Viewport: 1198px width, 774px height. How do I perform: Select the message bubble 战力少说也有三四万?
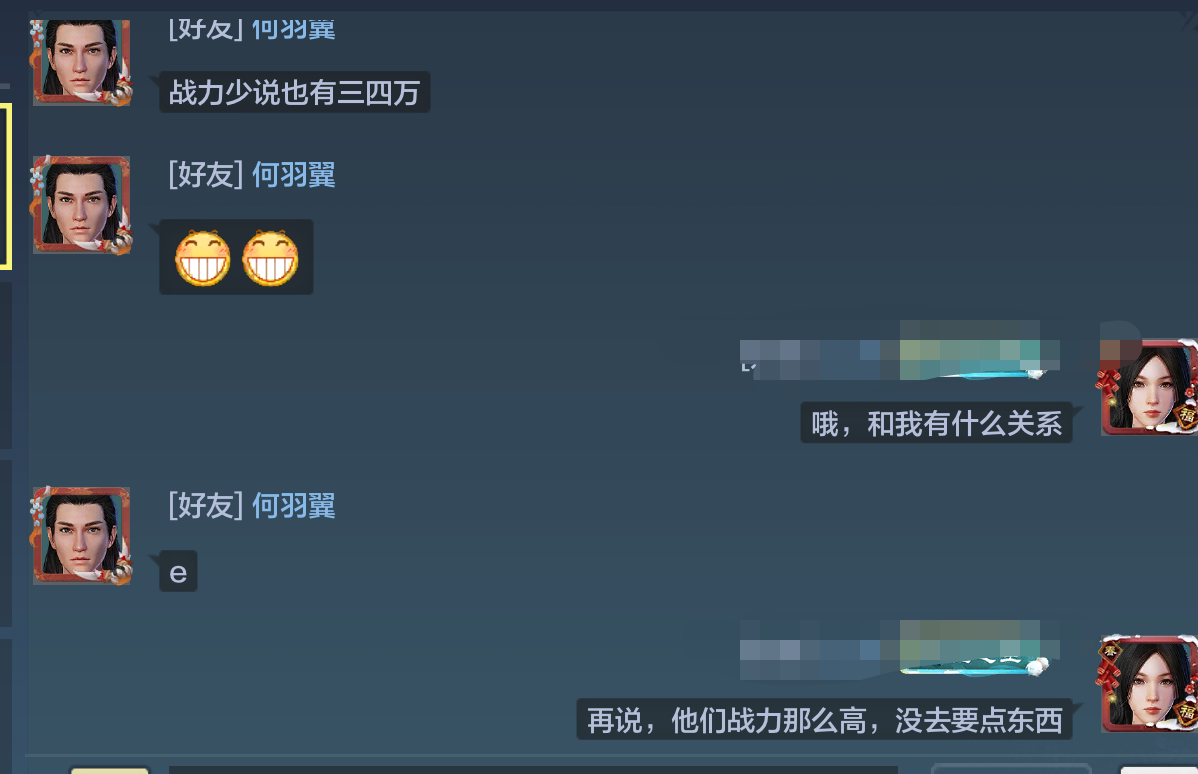(294, 92)
